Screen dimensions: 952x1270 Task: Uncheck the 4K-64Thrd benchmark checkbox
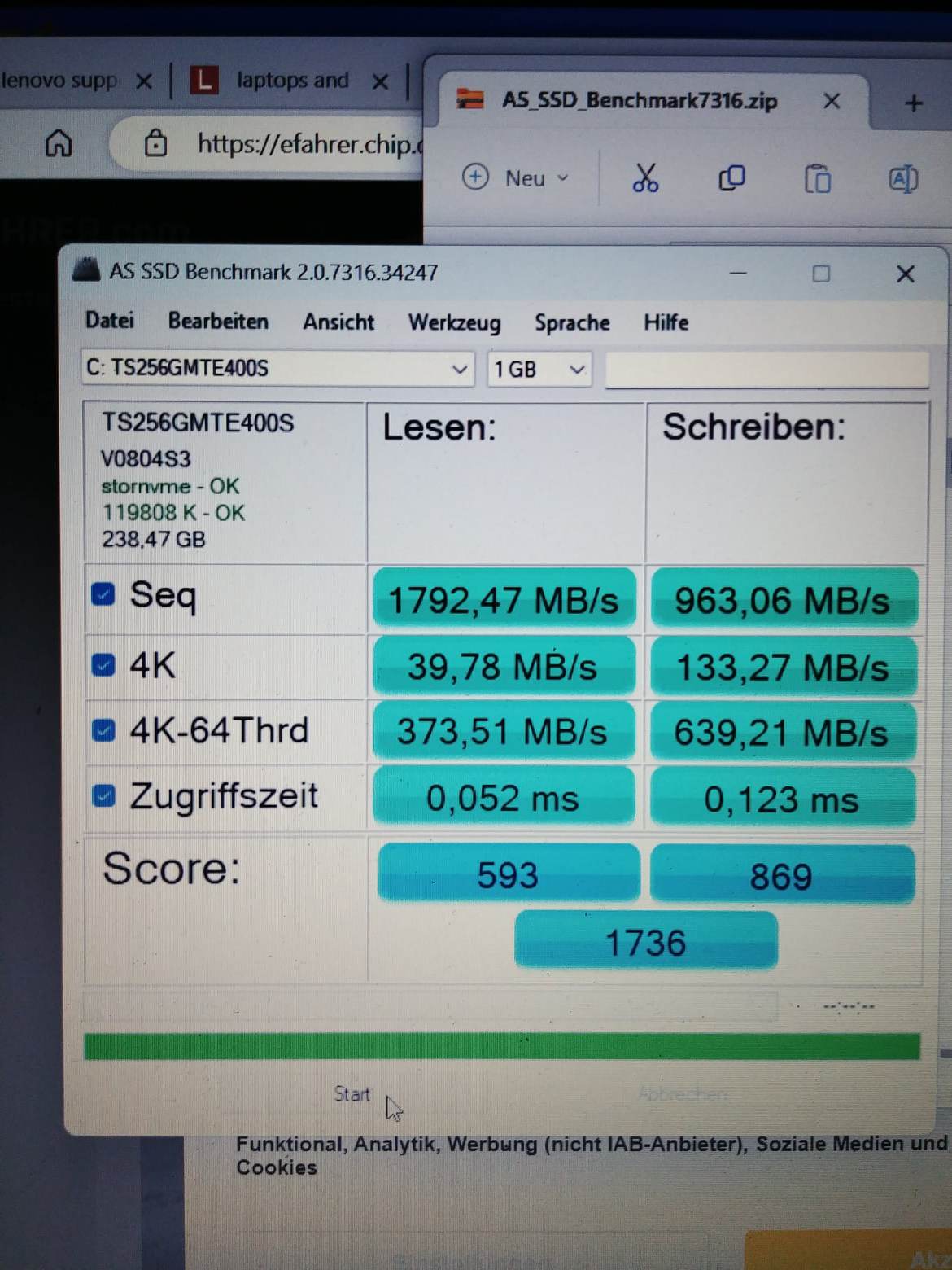pos(103,730)
